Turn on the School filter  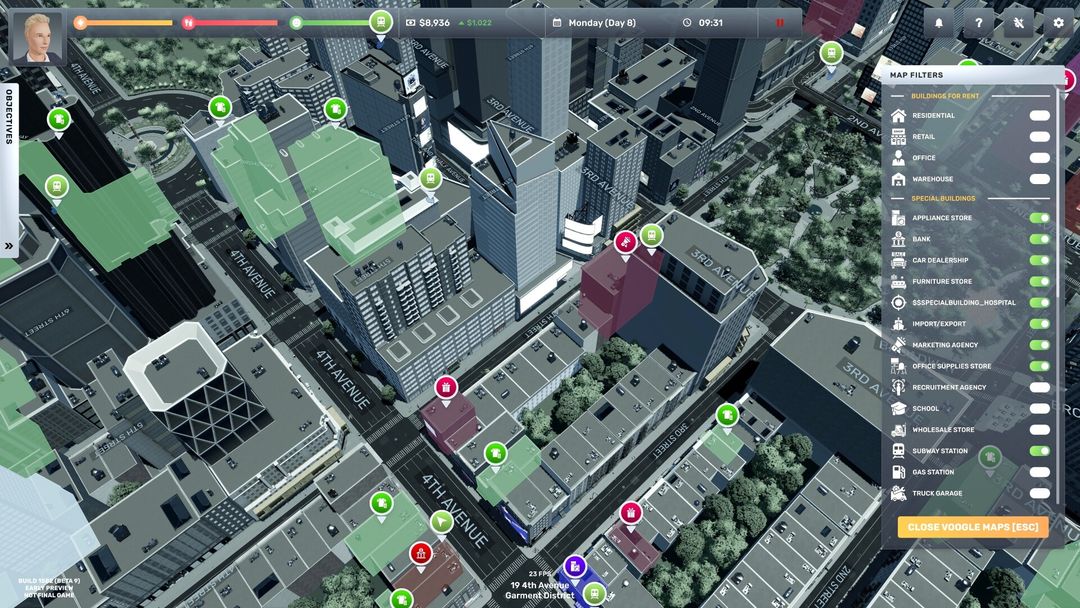[x=1039, y=409]
